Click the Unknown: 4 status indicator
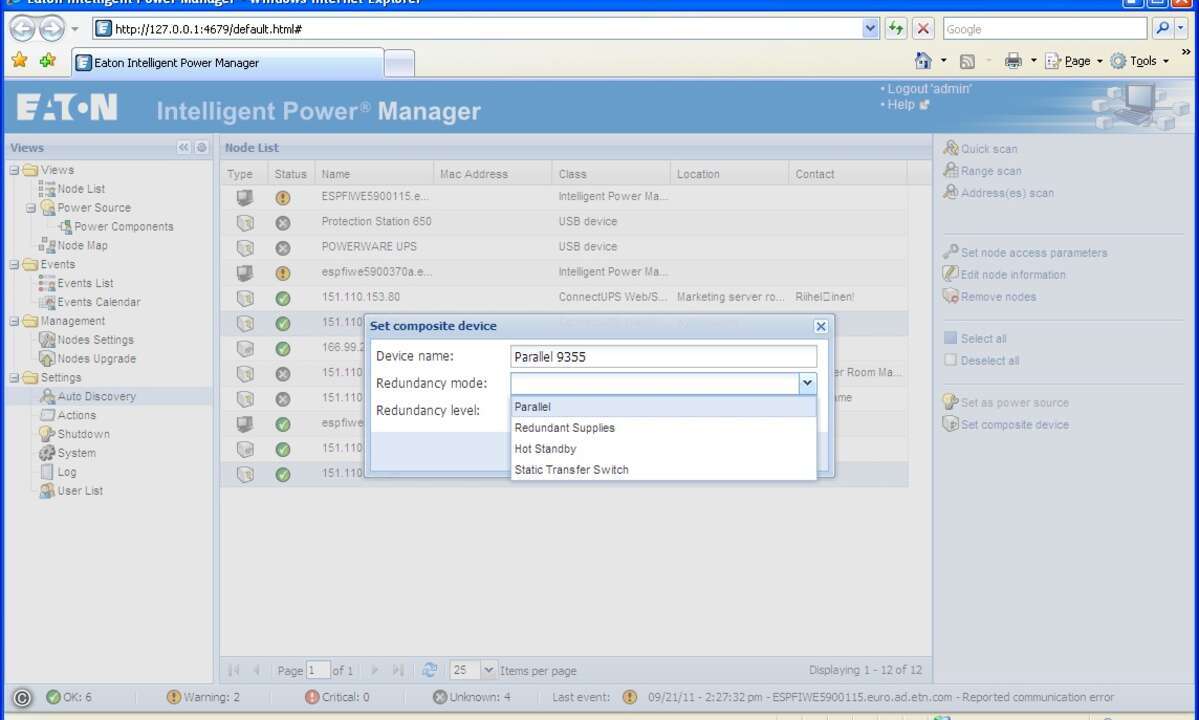The height and width of the screenshot is (720, 1199). tap(472, 697)
